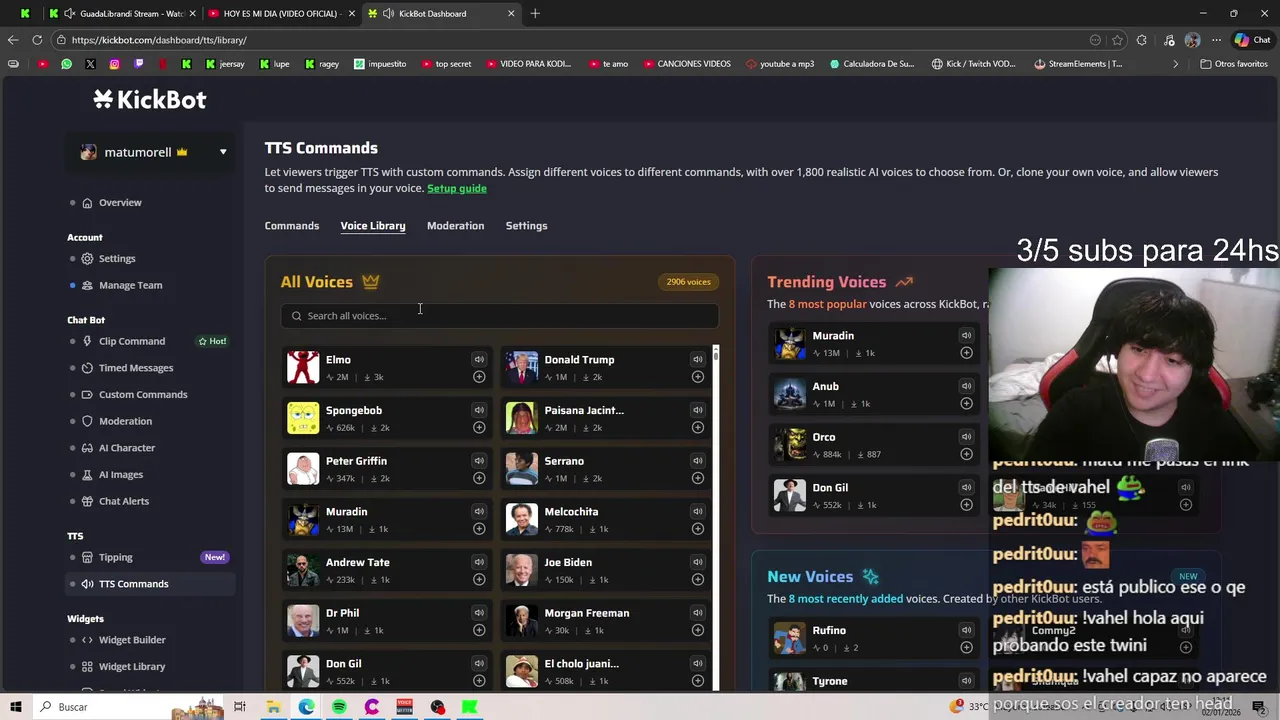Add the Peter Griffin voice

point(479,478)
